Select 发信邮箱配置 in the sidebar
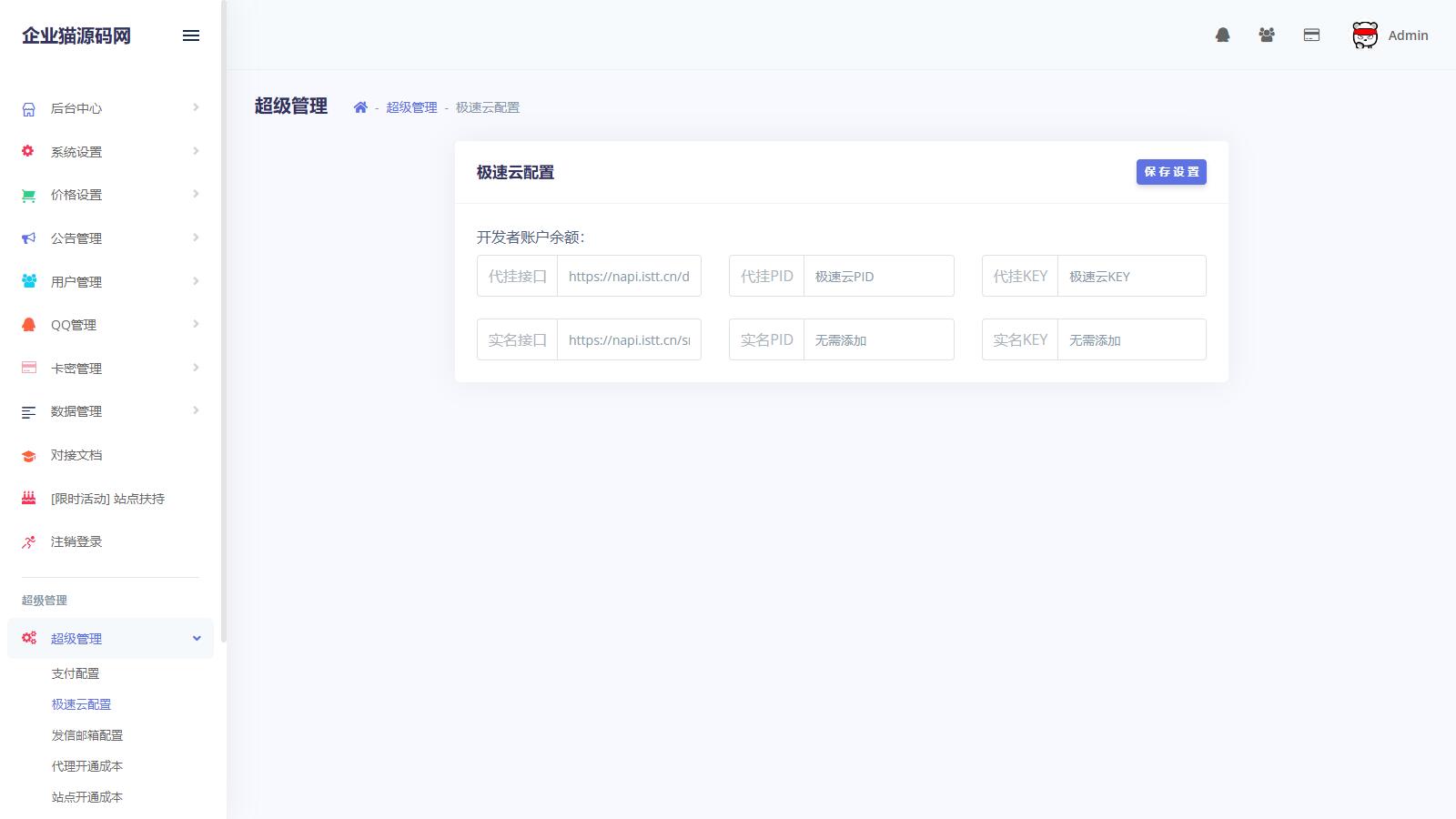 coord(87,735)
